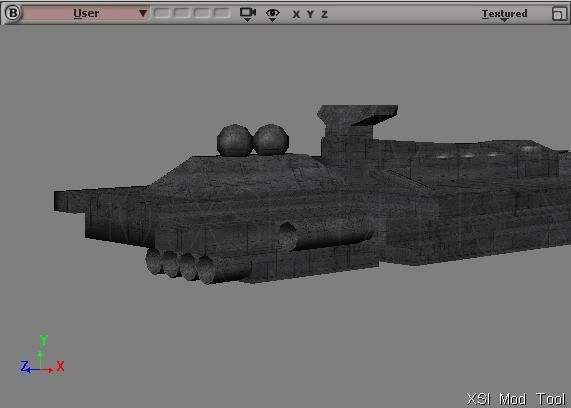
Task: Click the viewport maximize icon
Action: tap(559, 14)
